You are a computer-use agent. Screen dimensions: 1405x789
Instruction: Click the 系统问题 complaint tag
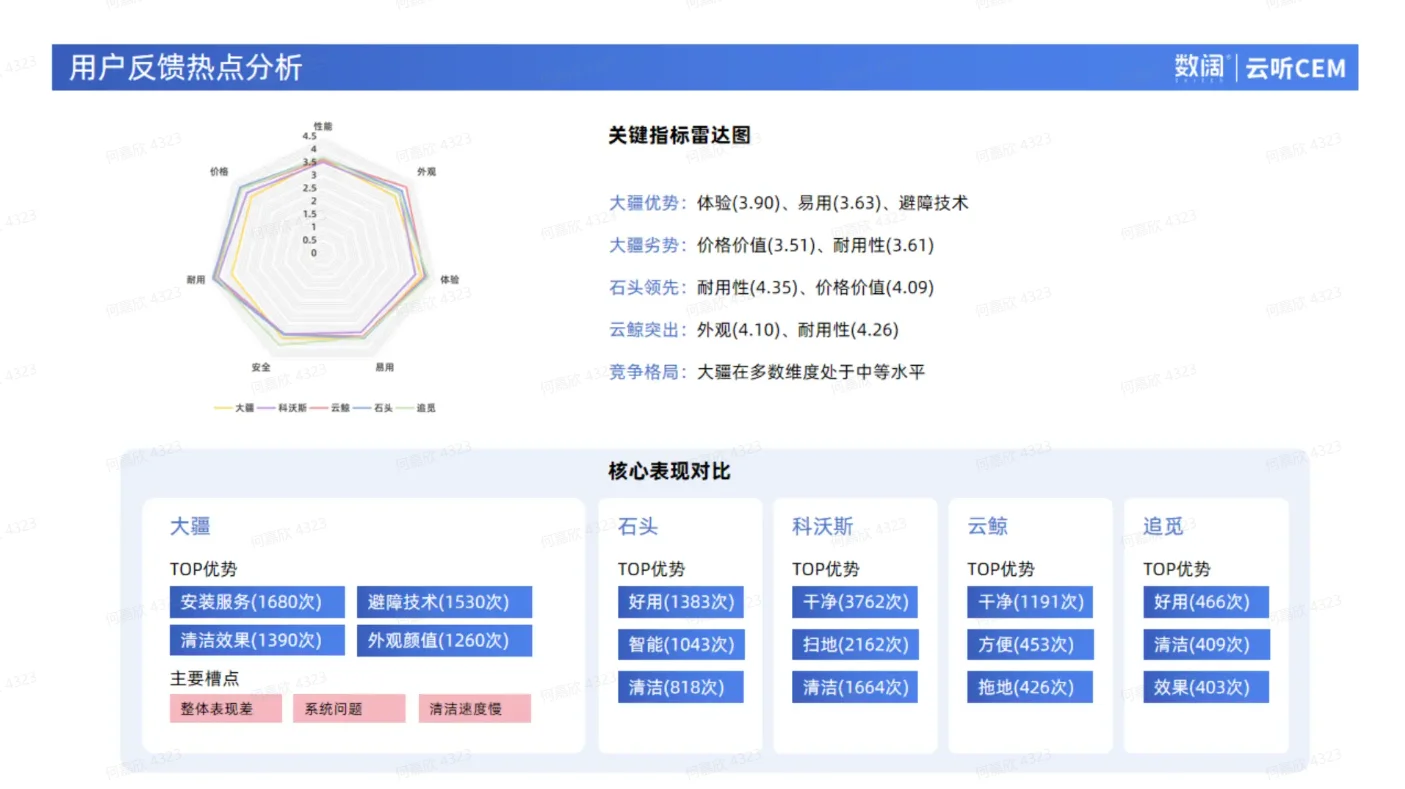pos(349,709)
